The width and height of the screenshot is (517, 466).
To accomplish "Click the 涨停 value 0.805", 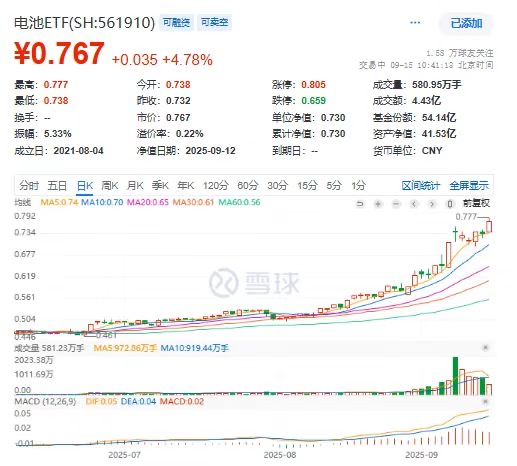I will [x=313, y=85].
